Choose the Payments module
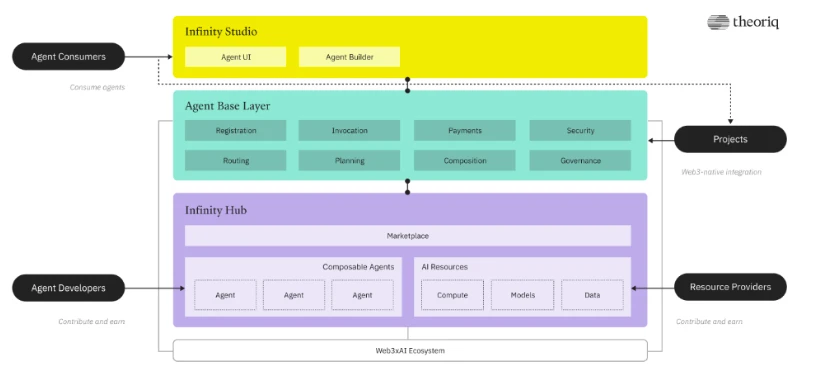The height and width of the screenshot is (376, 813). (465, 131)
